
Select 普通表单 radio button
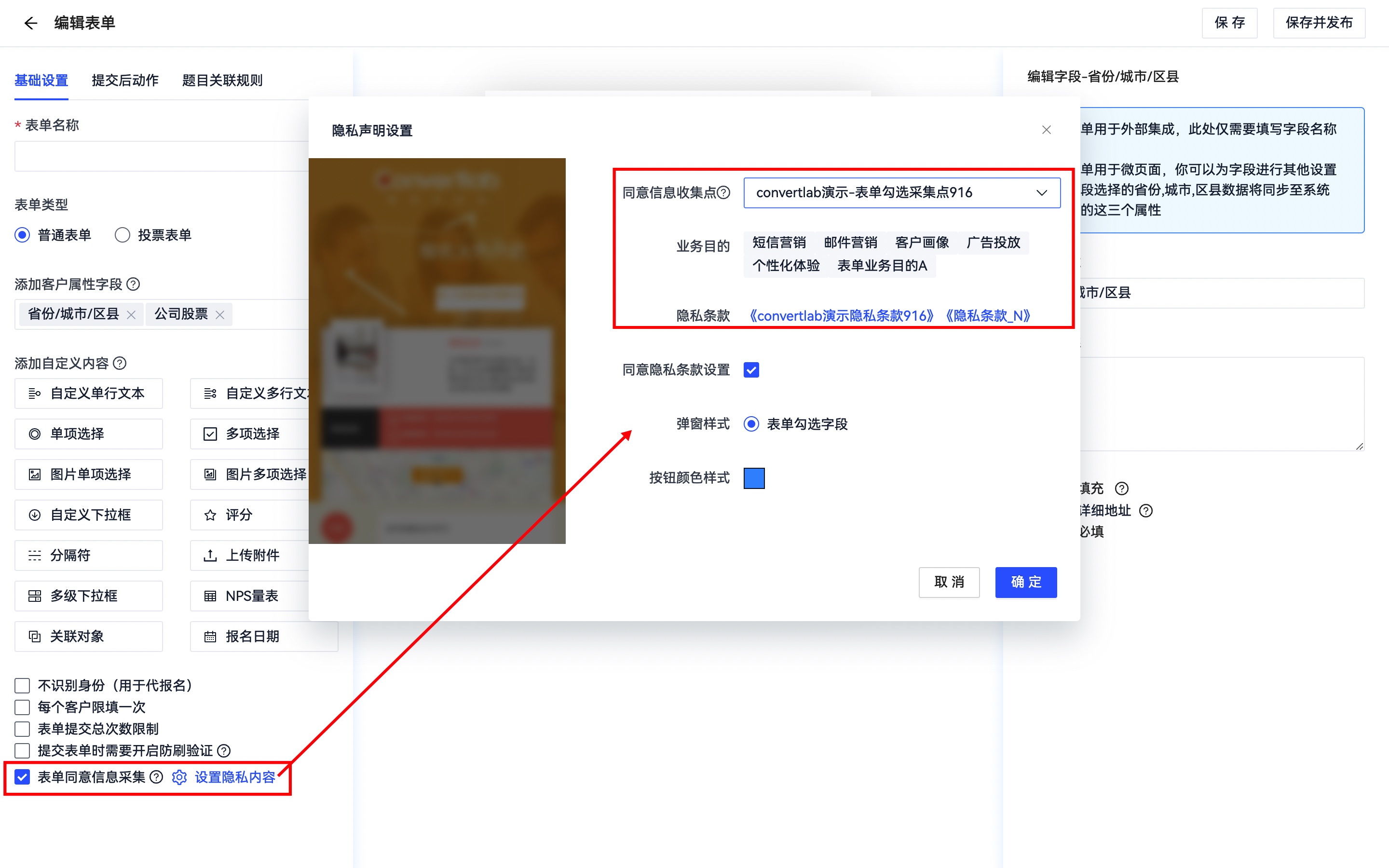coord(22,235)
